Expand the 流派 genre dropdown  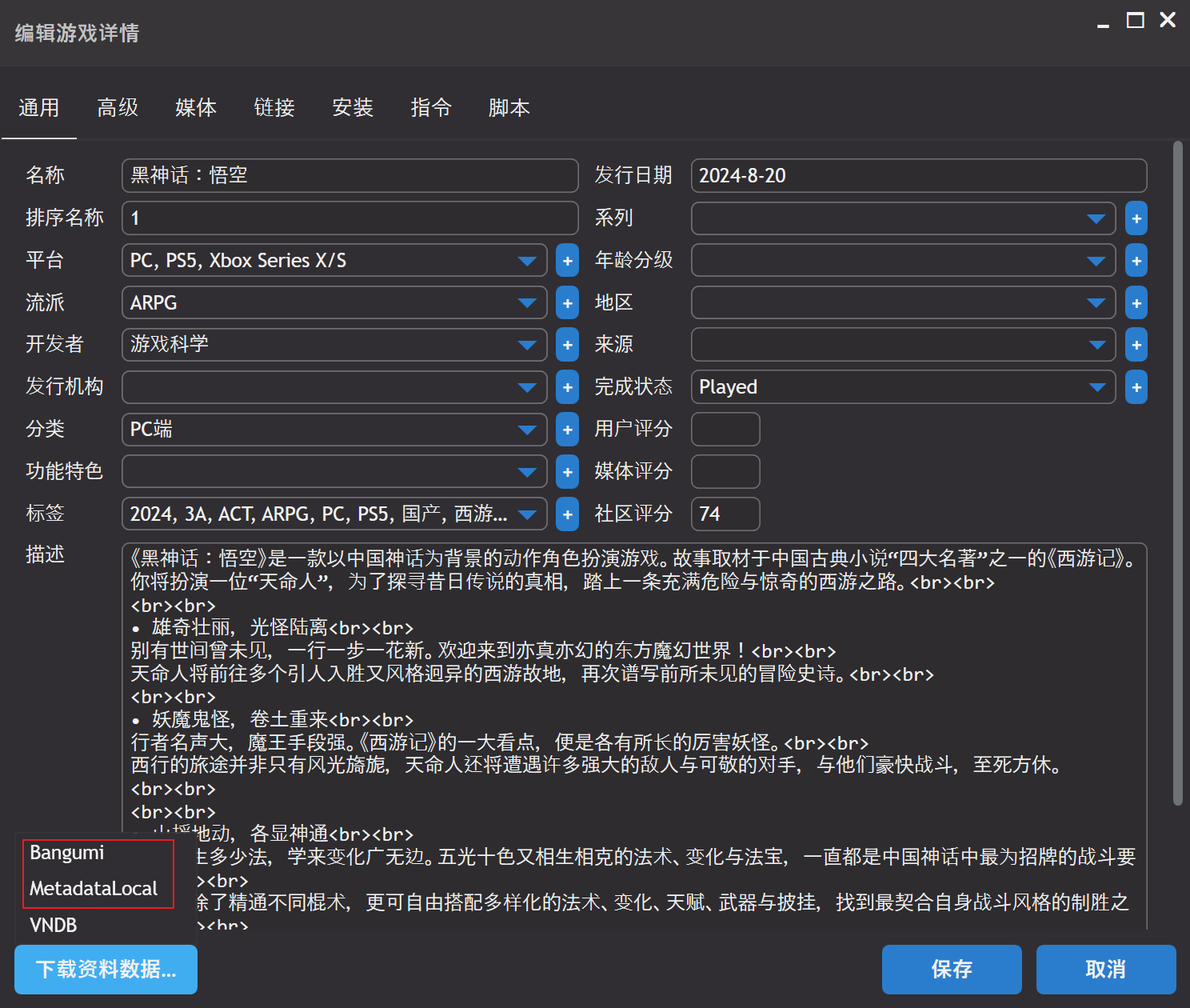(x=527, y=302)
